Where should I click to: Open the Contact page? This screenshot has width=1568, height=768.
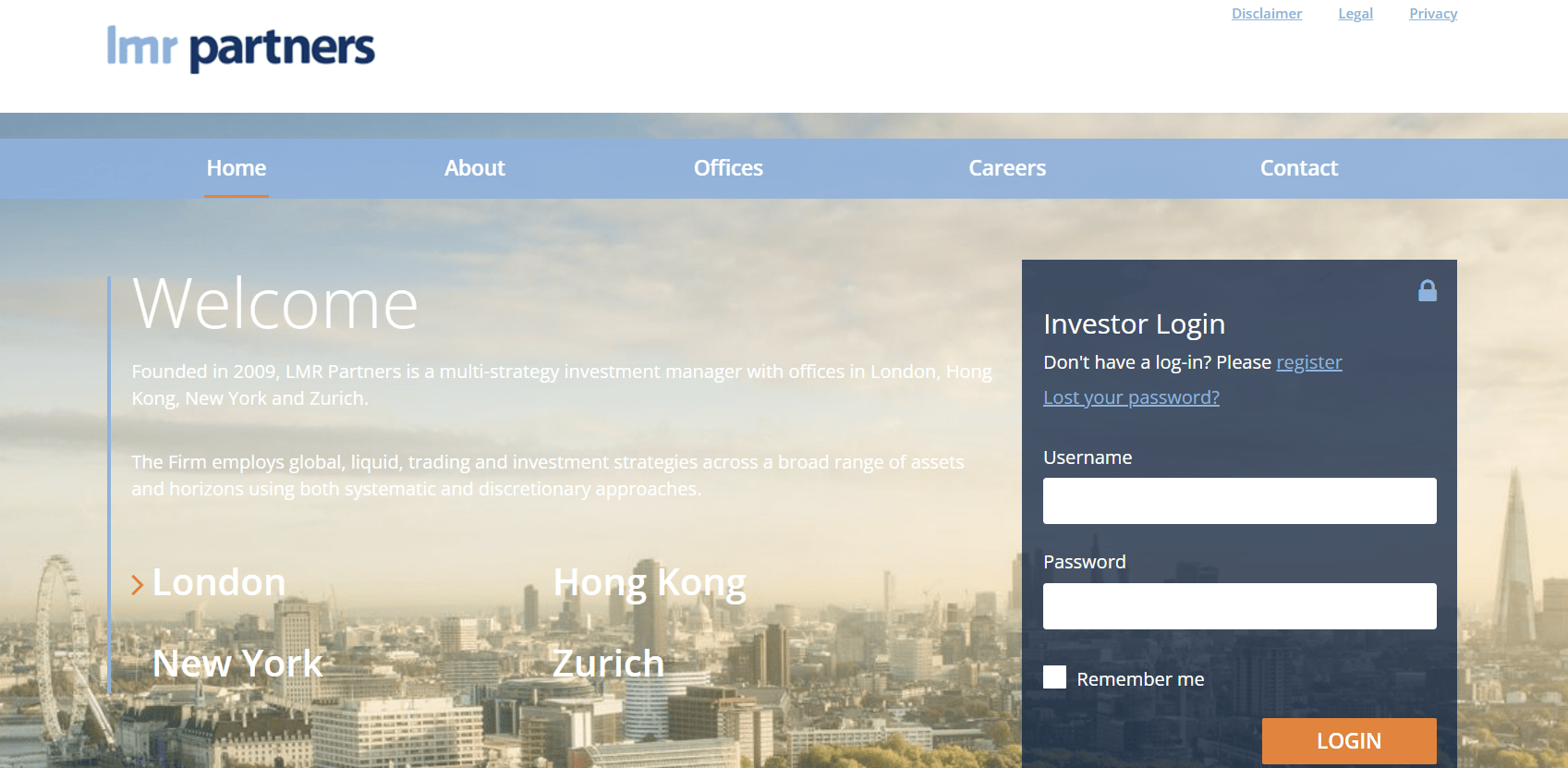pyautogui.click(x=1298, y=168)
